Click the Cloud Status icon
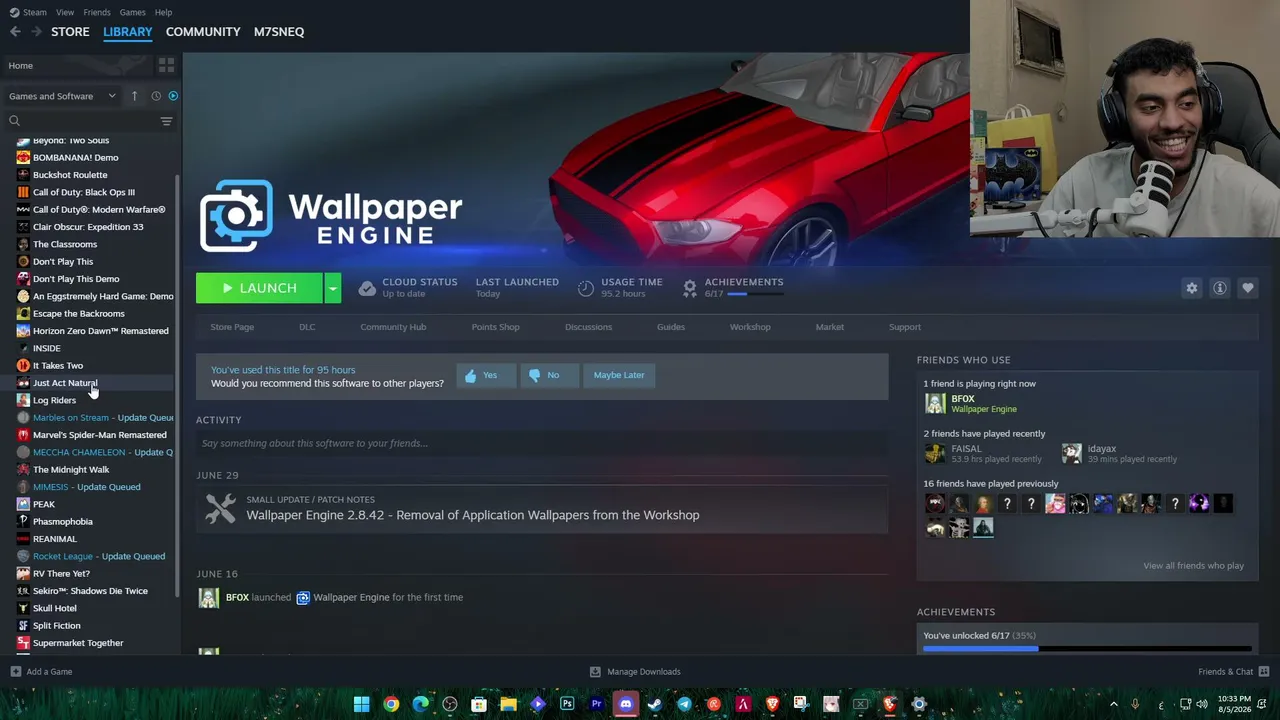Screen dimensions: 1280x720 tap(367, 288)
